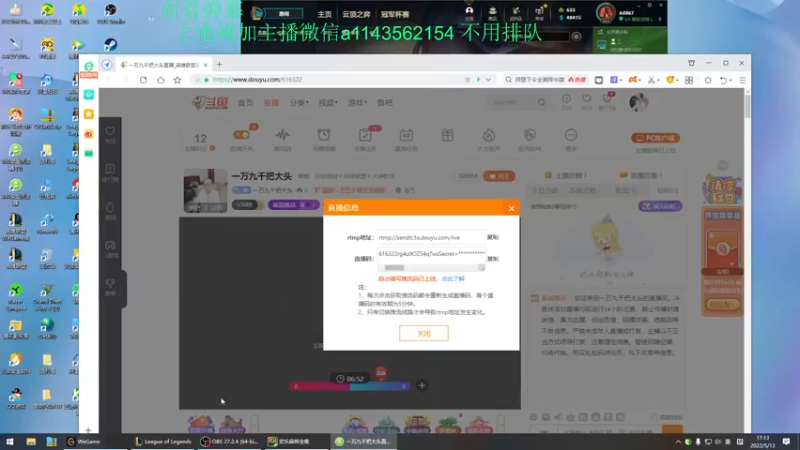Image resolution: width=800 pixels, height=450 pixels.
Task: Switch to OBS 27.2.4 in the taskbar
Action: [230, 442]
